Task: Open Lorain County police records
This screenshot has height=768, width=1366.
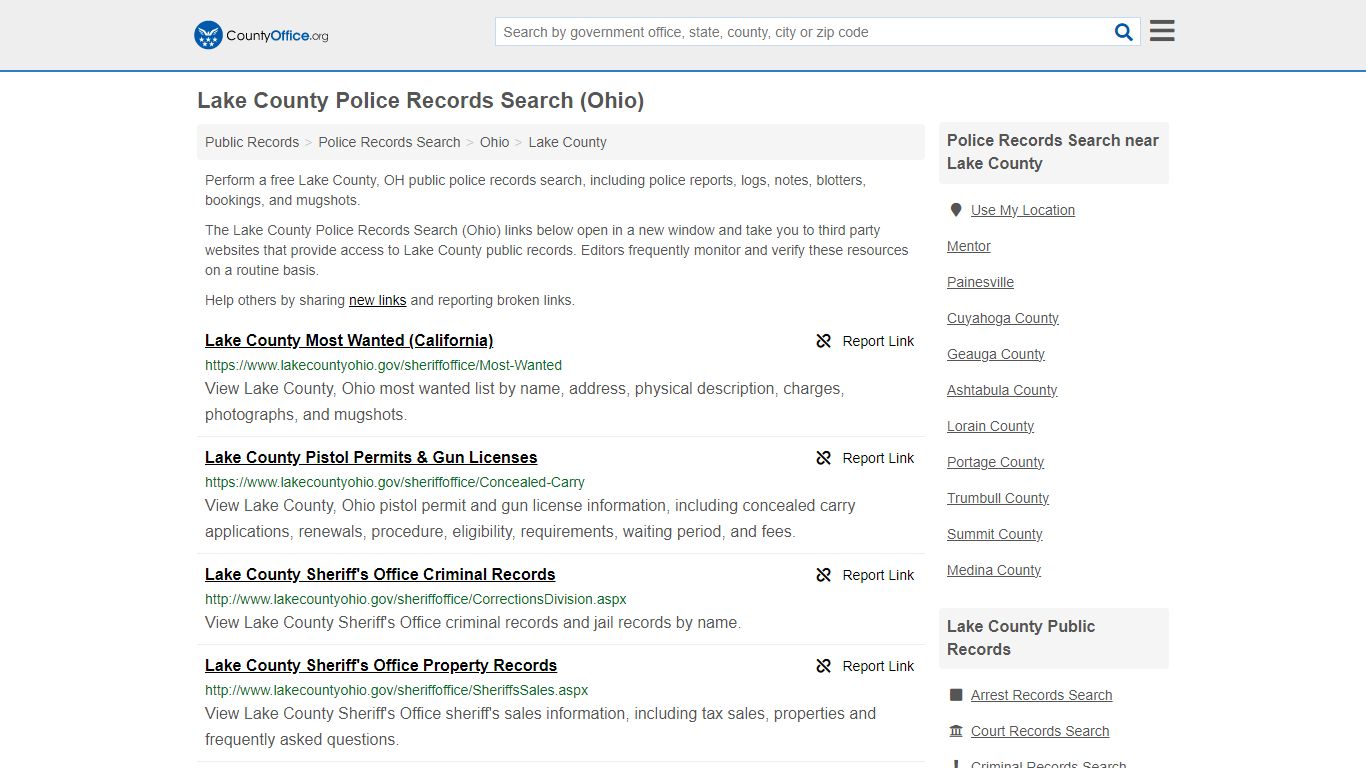Action: (x=990, y=426)
